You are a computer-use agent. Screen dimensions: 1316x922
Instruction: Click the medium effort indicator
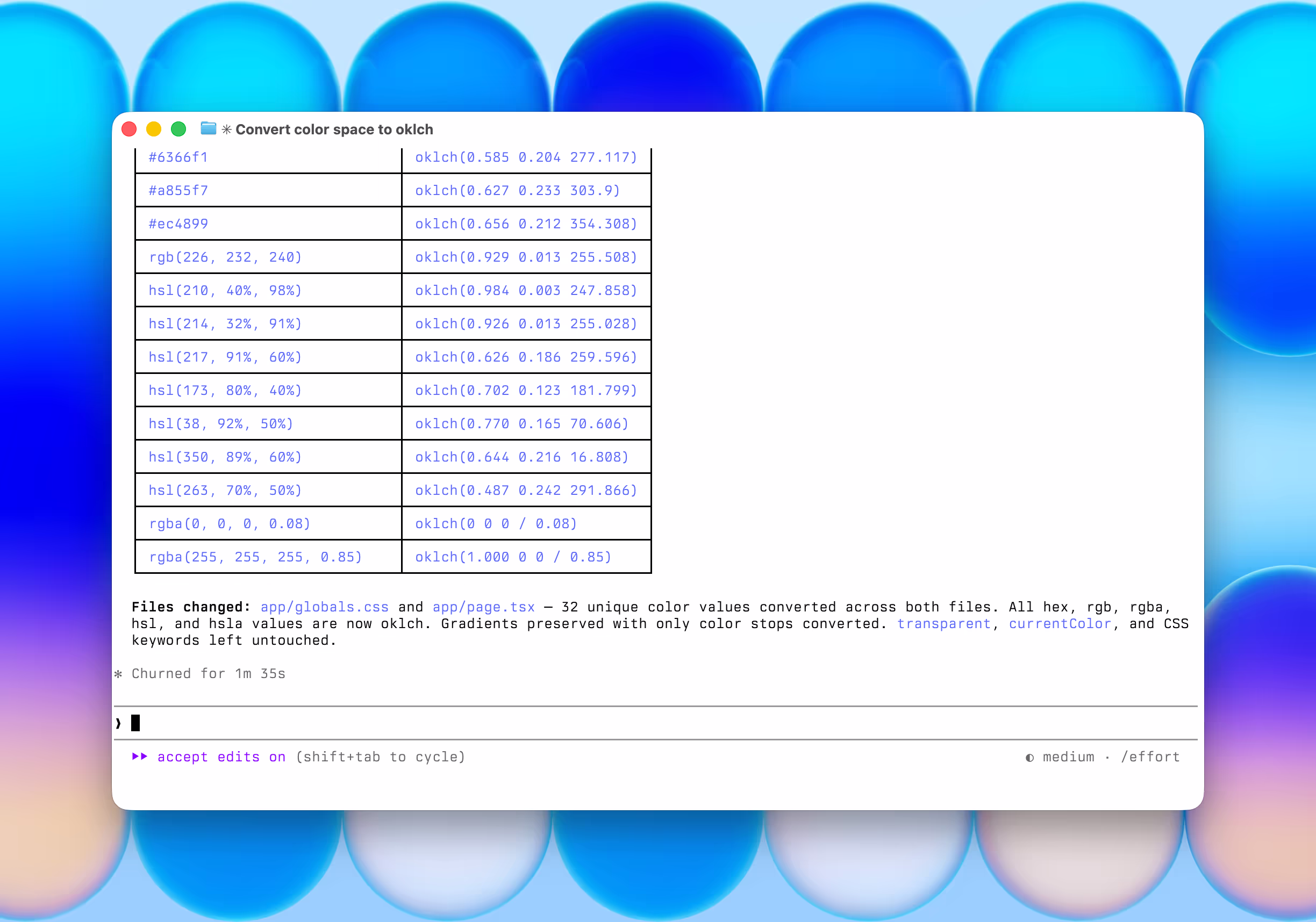click(1068, 757)
